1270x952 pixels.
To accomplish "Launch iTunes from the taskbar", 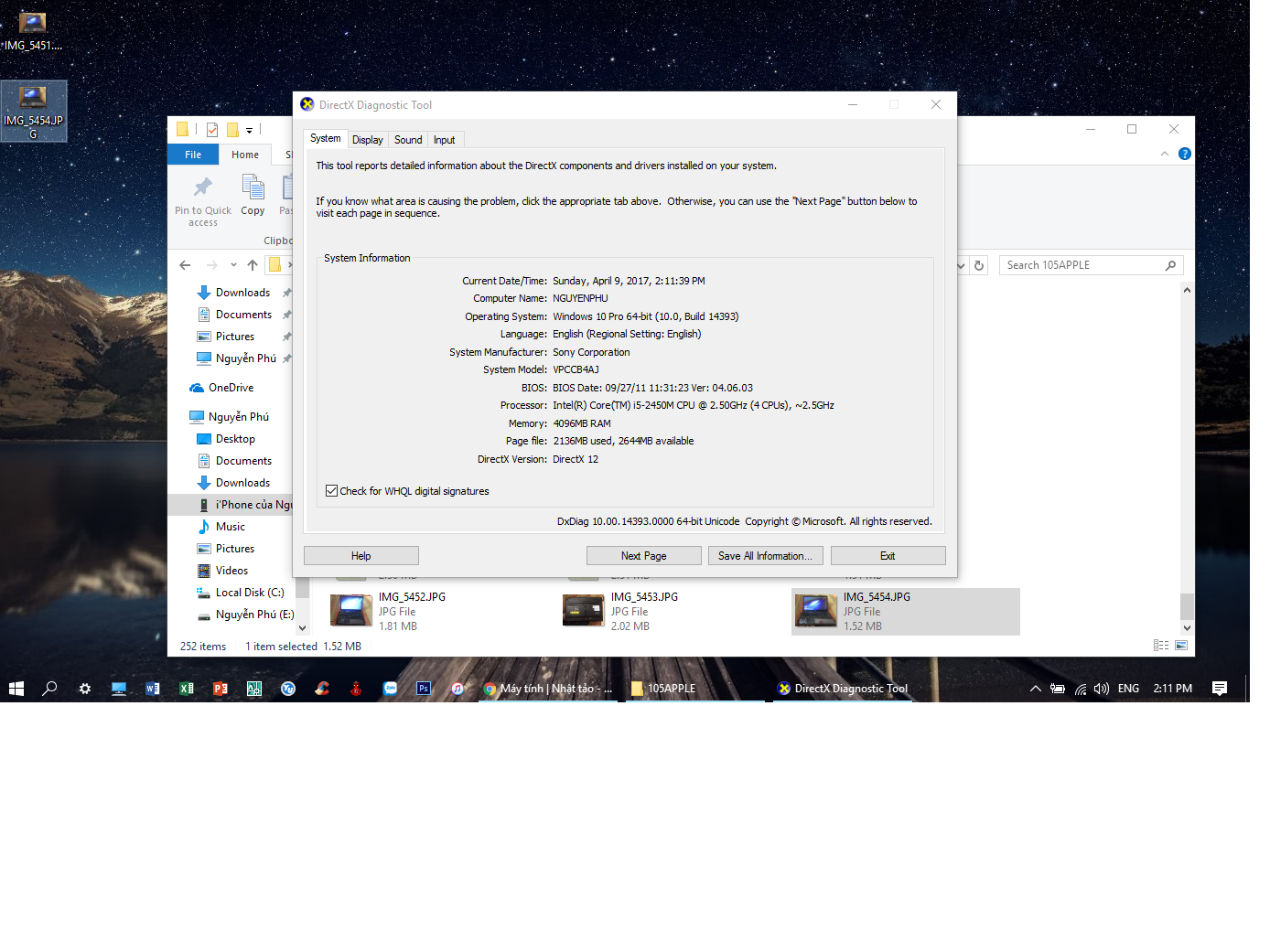I will coord(457,689).
